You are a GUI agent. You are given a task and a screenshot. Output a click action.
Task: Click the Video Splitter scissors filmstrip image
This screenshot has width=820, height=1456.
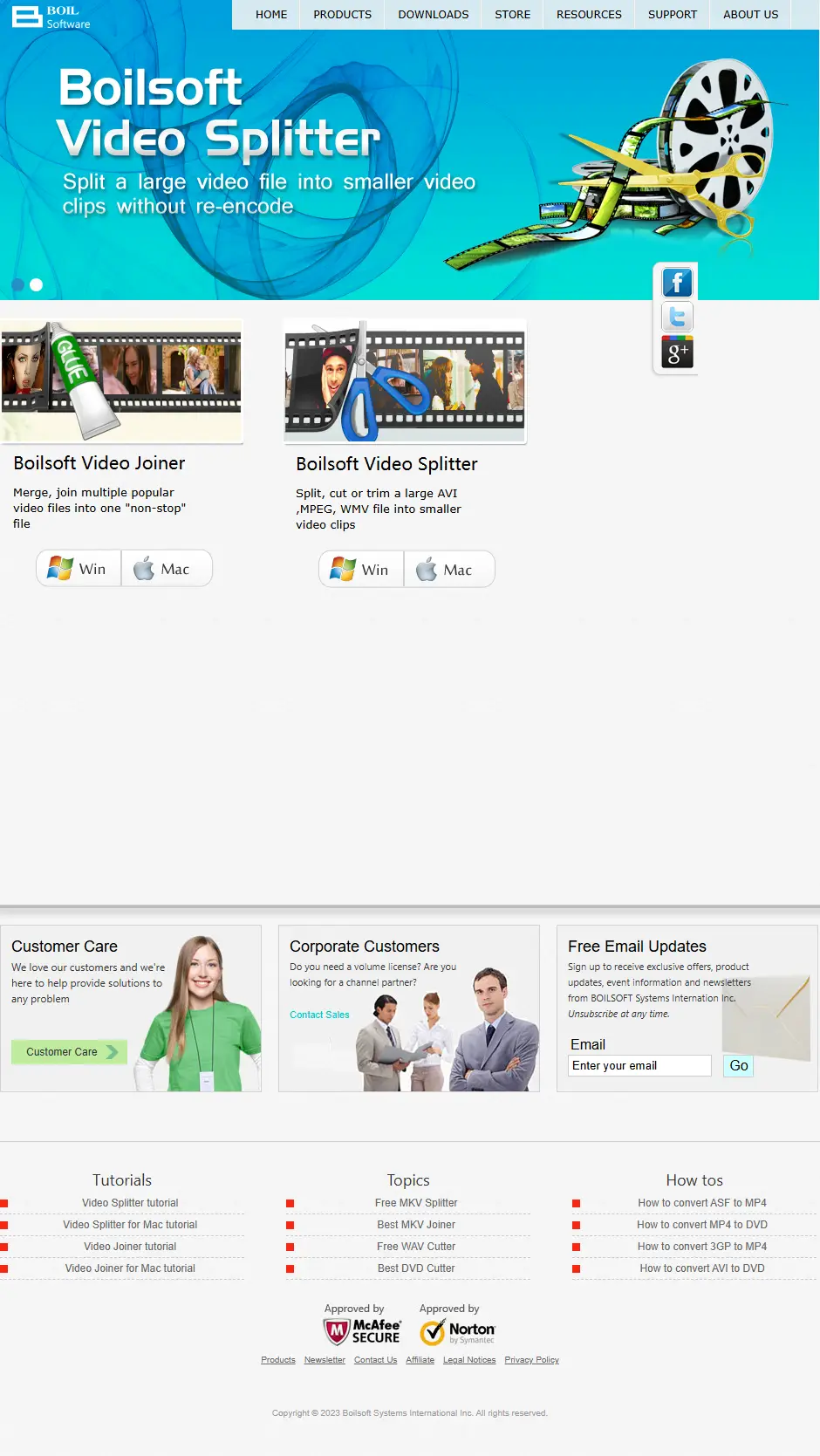[406, 381]
